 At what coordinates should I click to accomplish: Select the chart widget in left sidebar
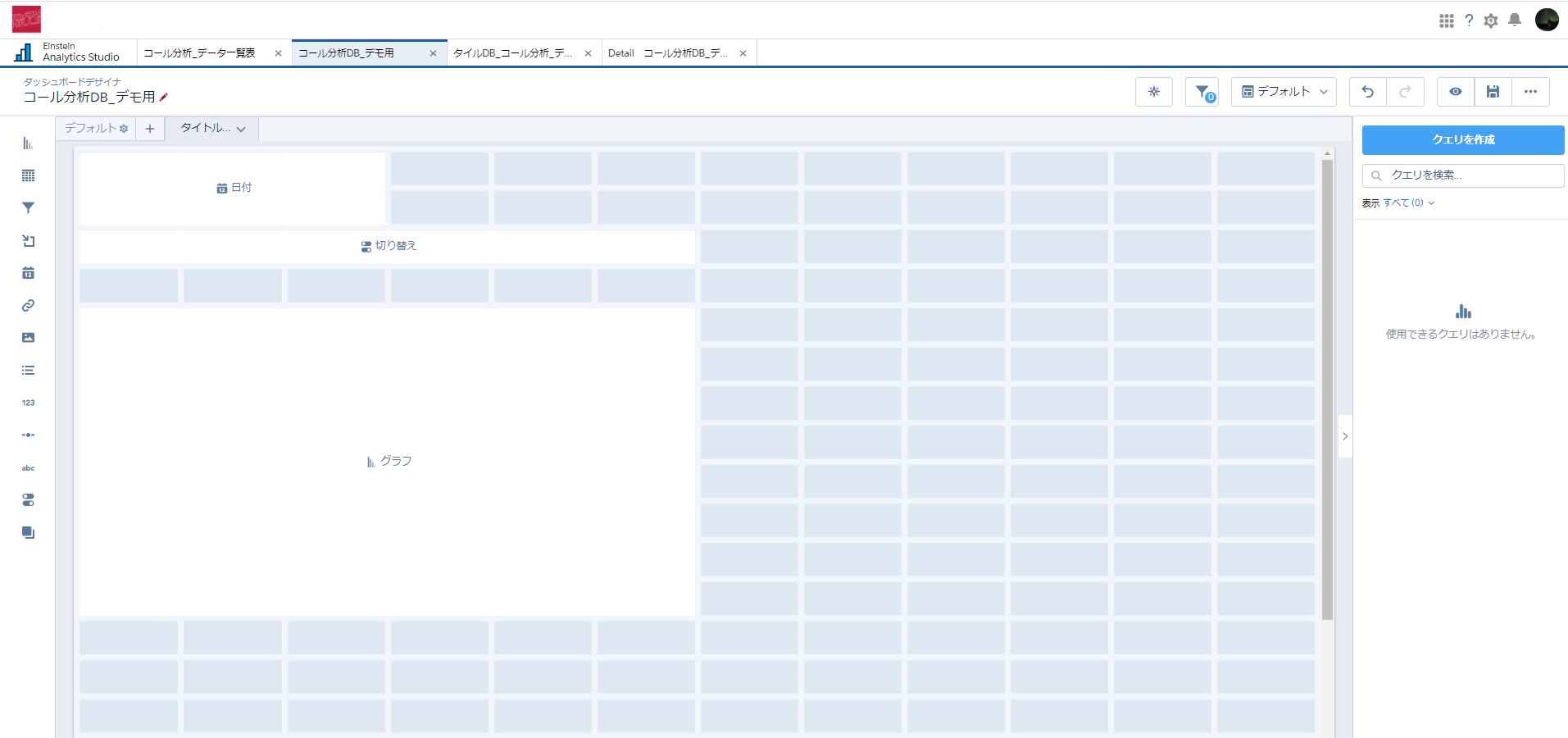tap(28, 143)
